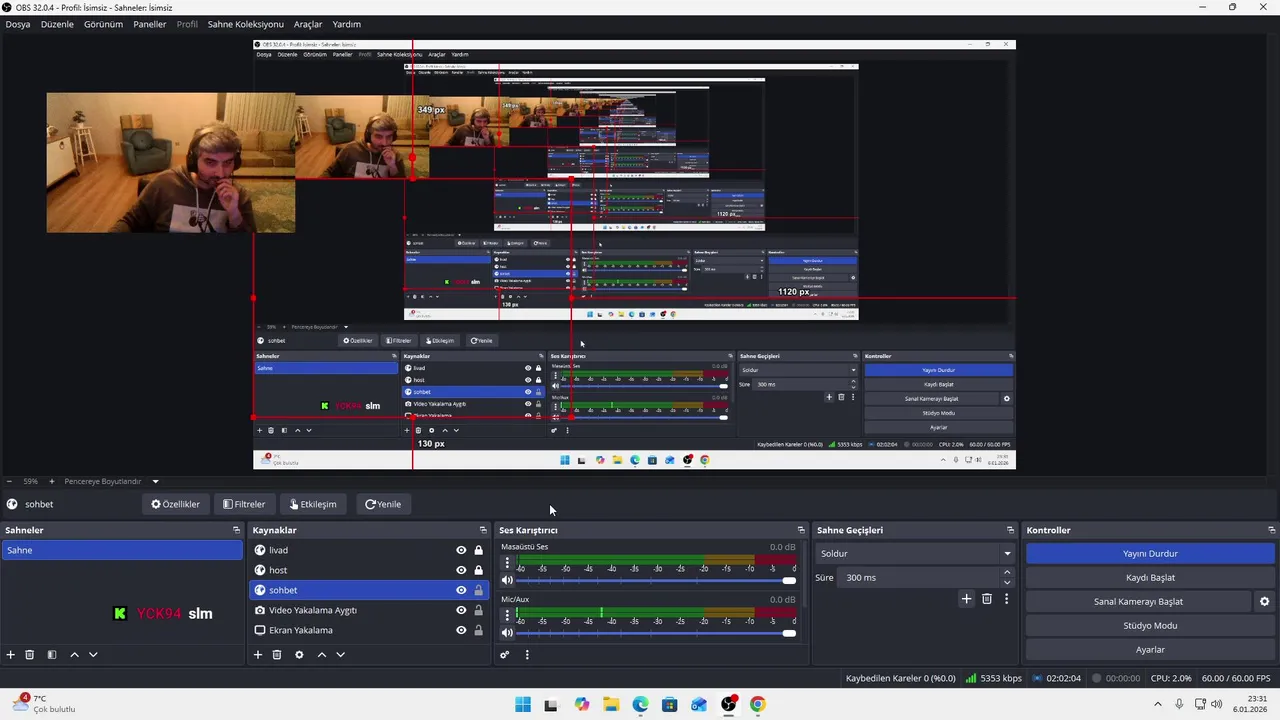
Task: Hide Ekran Yakalama source eye icon
Action: (461, 630)
